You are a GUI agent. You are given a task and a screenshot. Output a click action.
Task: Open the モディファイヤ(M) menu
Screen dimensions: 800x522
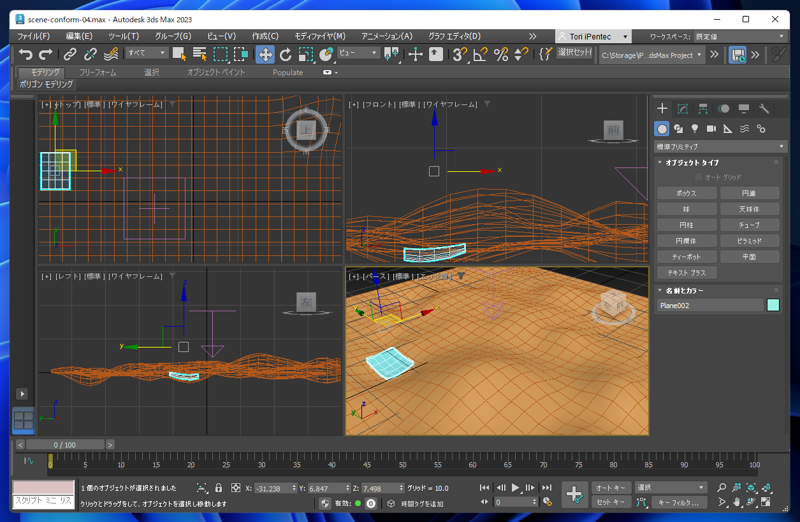(320, 36)
